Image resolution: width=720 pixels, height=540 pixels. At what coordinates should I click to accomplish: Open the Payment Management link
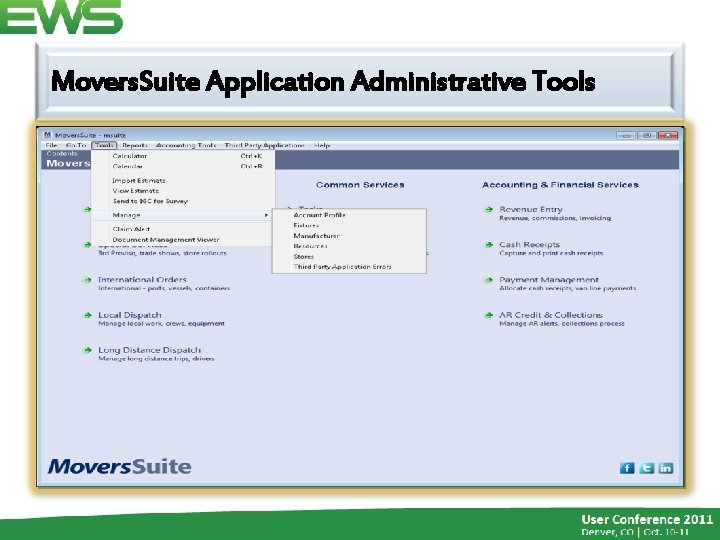tap(549, 280)
